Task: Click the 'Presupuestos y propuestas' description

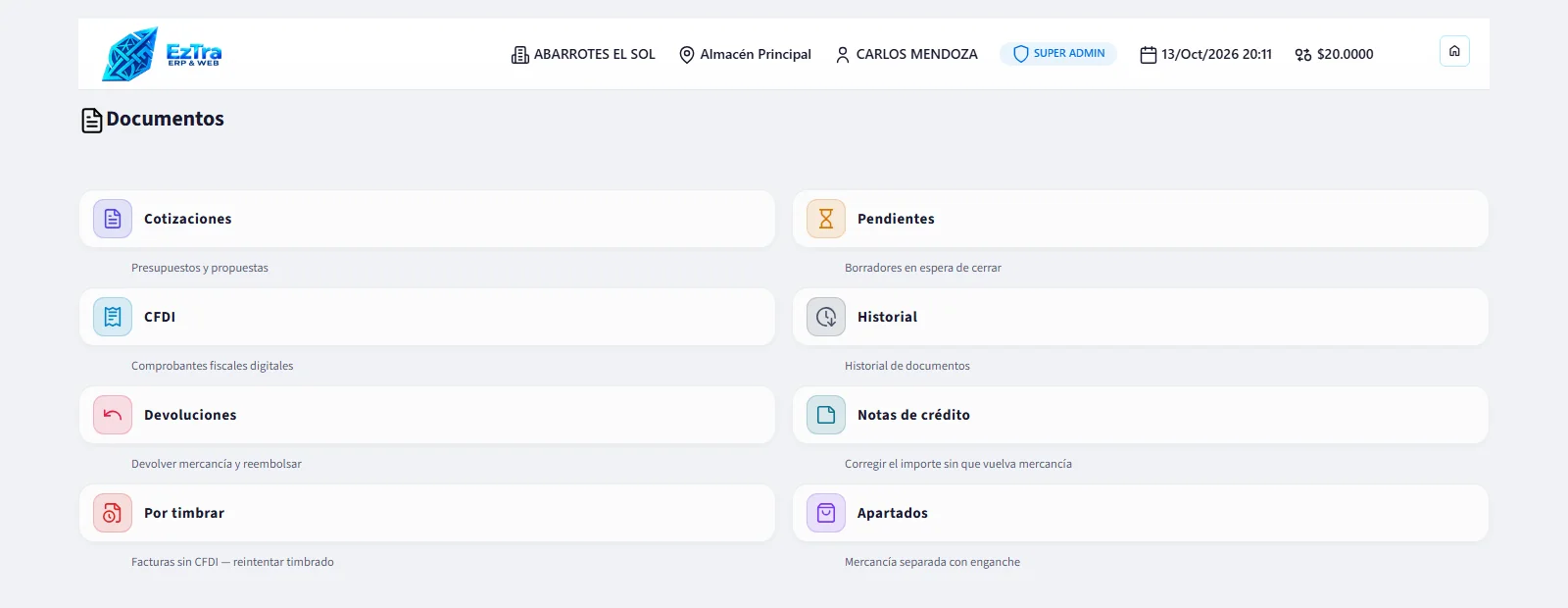Action: (x=200, y=268)
